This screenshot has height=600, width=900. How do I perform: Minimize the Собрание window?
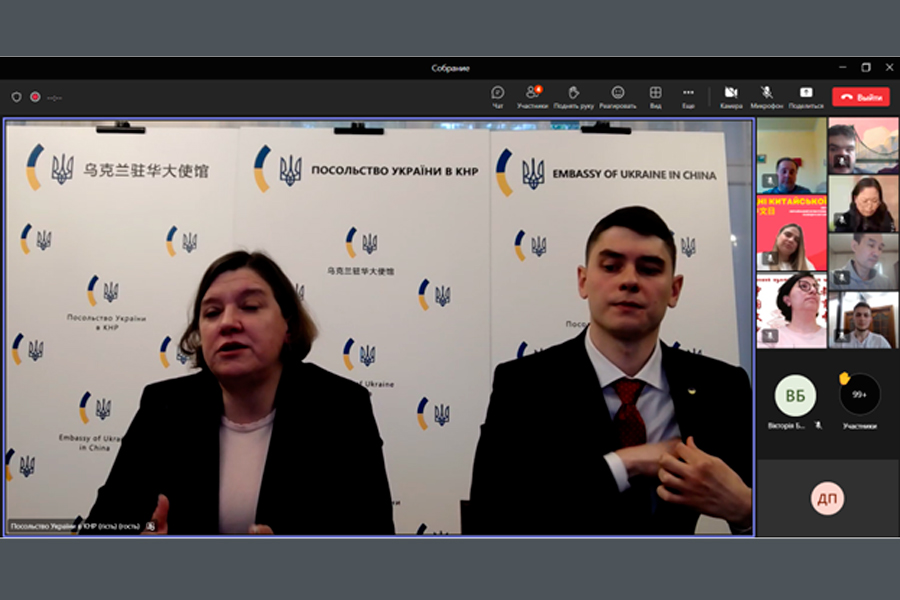[x=843, y=67]
